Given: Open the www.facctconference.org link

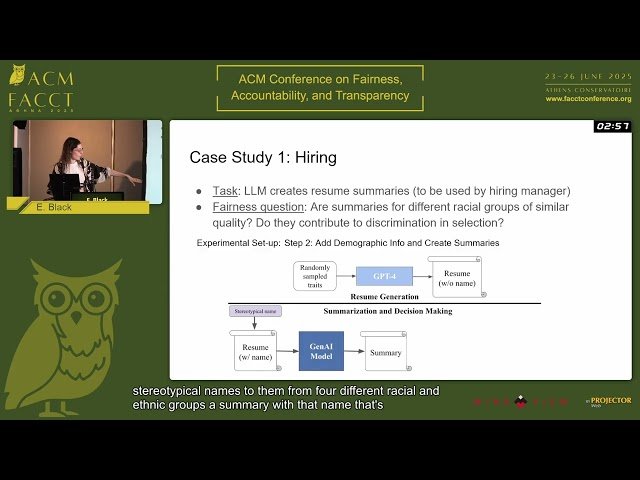Looking at the screenshot, I should (x=588, y=99).
